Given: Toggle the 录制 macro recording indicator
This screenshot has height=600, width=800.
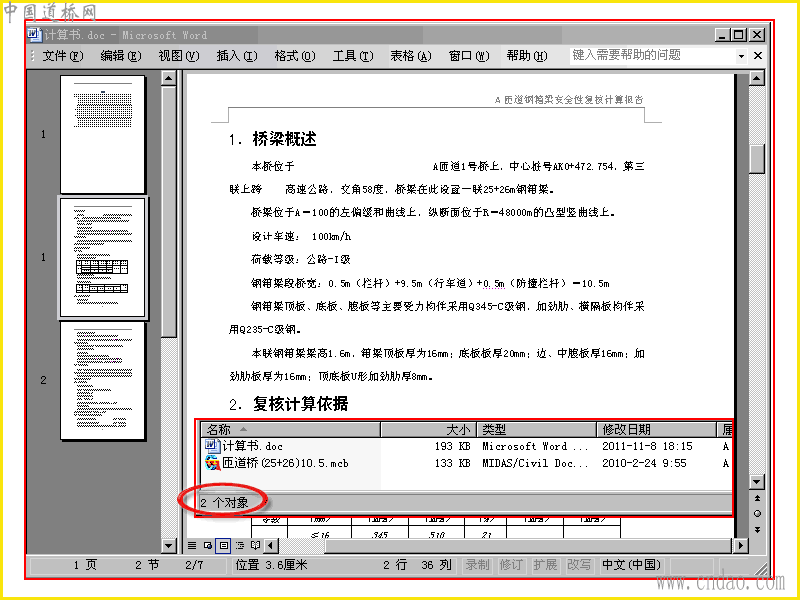Looking at the screenshot, I should (477, 565).
